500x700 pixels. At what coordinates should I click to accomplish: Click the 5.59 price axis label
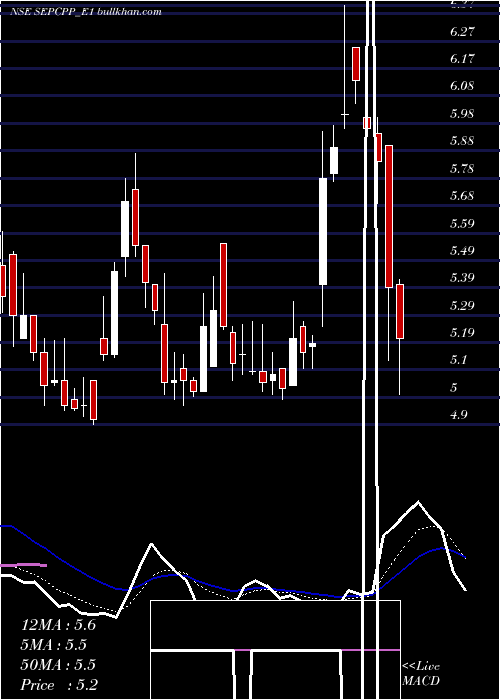pos(462,223)
